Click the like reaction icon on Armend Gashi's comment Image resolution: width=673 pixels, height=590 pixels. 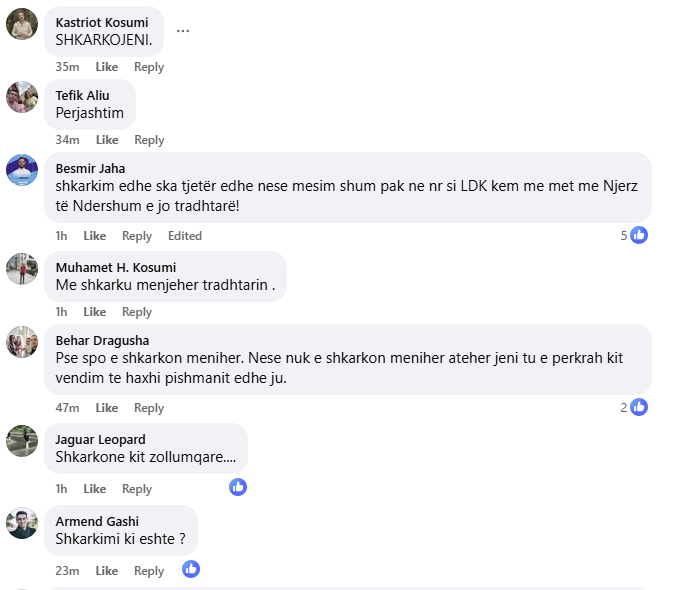click(x=191, y=569)
